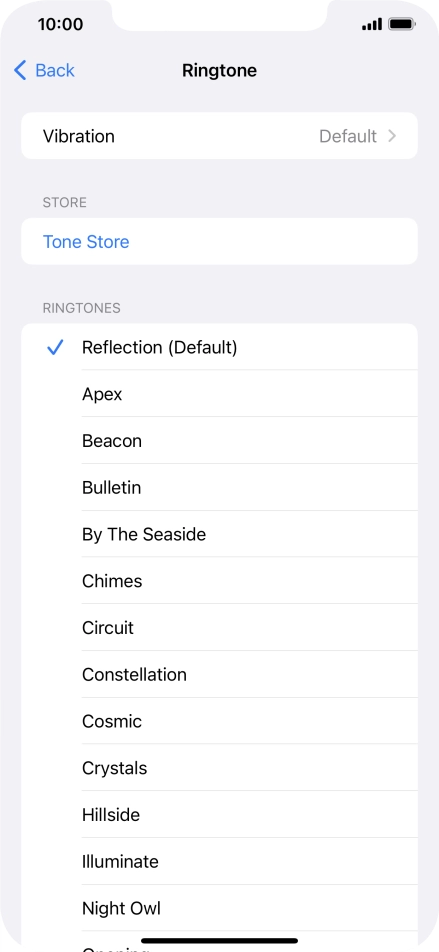Image resolution: width=439 pixels, height=952 pixels.
Task: Tap the Back chevron arrow icon
Action: (x=20, y=70)
